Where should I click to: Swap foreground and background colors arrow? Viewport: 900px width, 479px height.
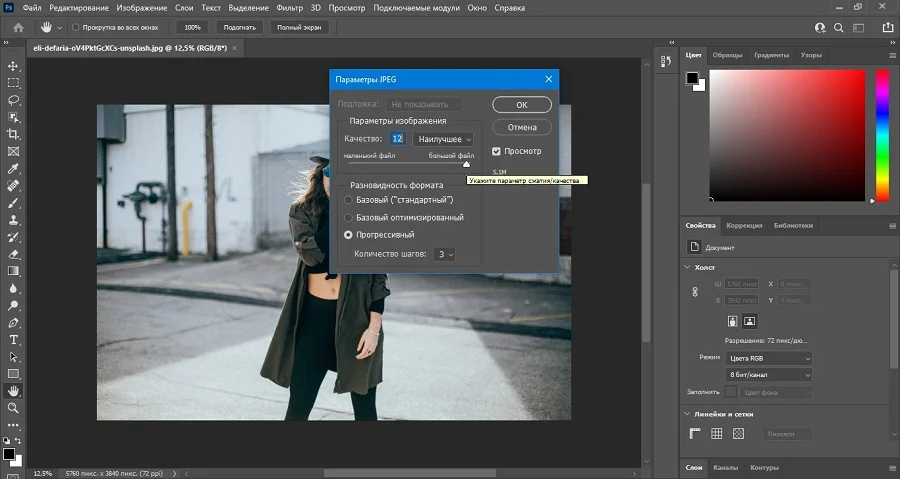coord(18,441)
